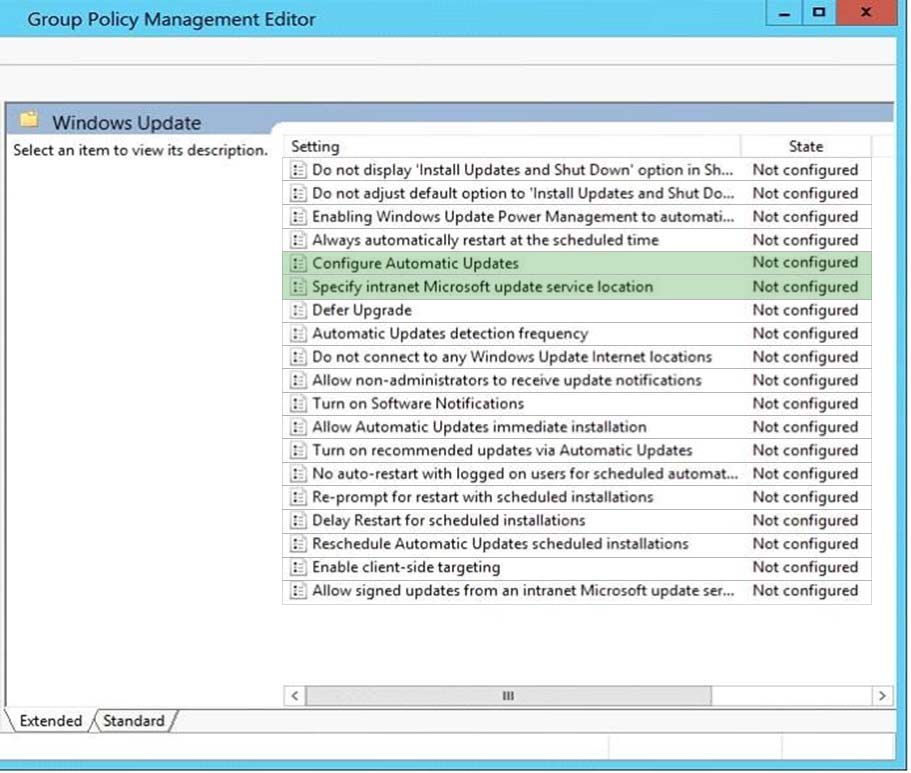Click the icon next to Allow Automatic Updates immediate installation
Image resolution: width=911 pixels, height=773 pixels.
[x=298, y=427]
